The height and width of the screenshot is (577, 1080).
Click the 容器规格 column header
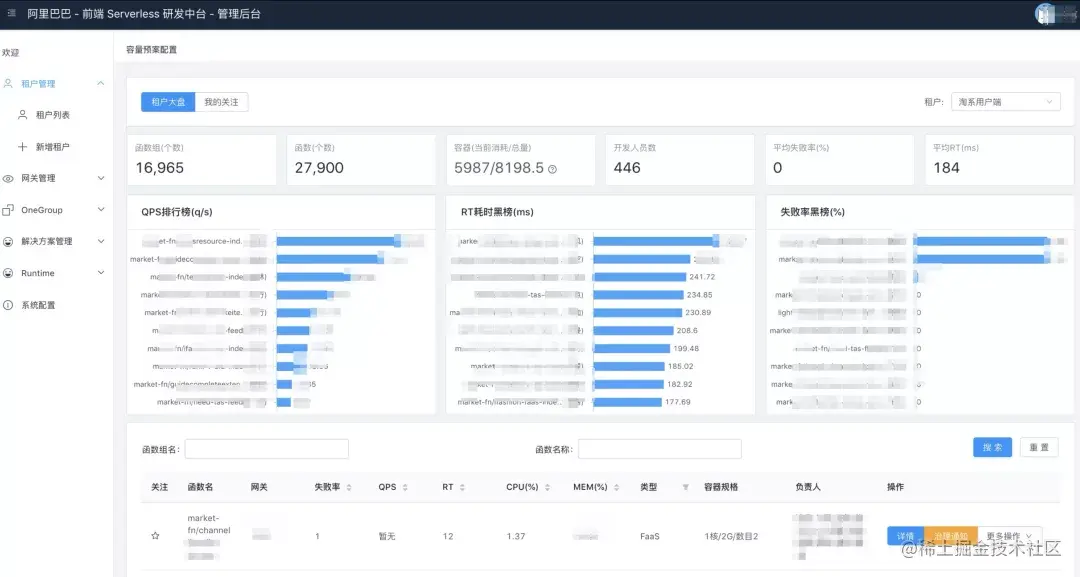click(721, 487)
